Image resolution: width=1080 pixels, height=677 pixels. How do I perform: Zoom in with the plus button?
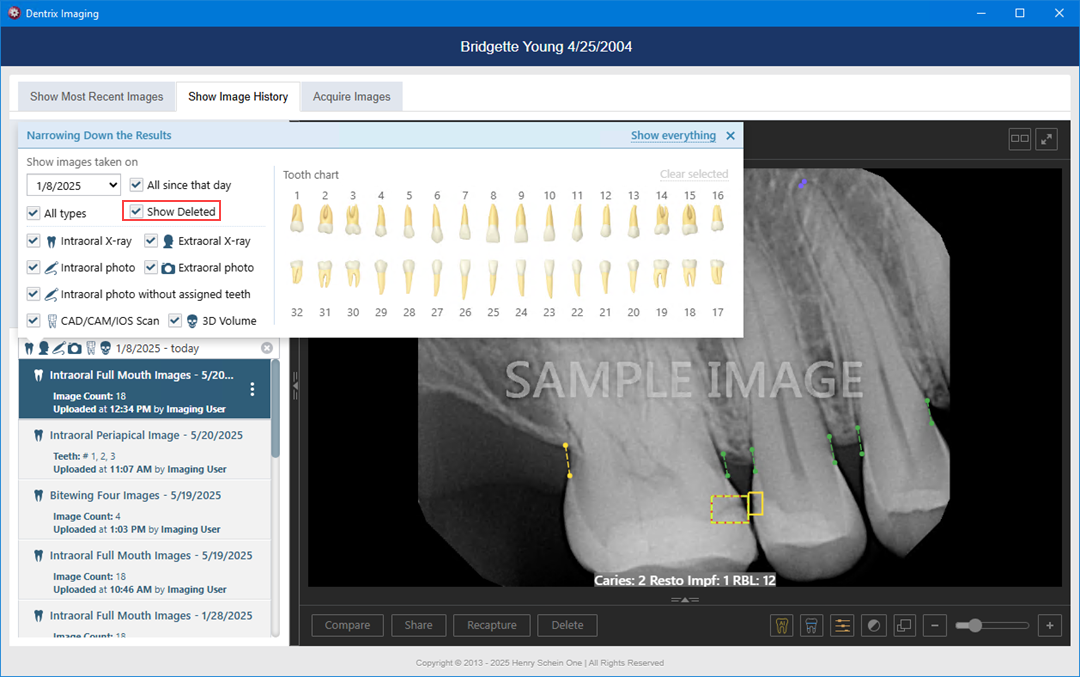pos(1050,625)
